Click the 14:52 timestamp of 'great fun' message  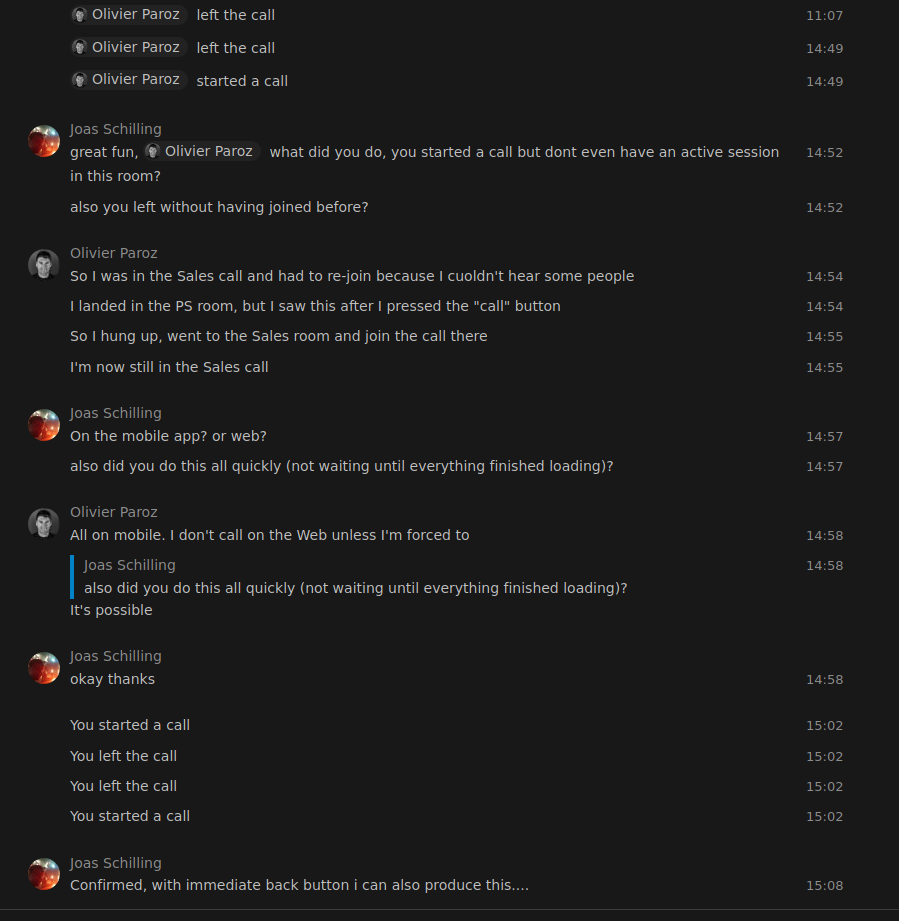click(824, 153)
